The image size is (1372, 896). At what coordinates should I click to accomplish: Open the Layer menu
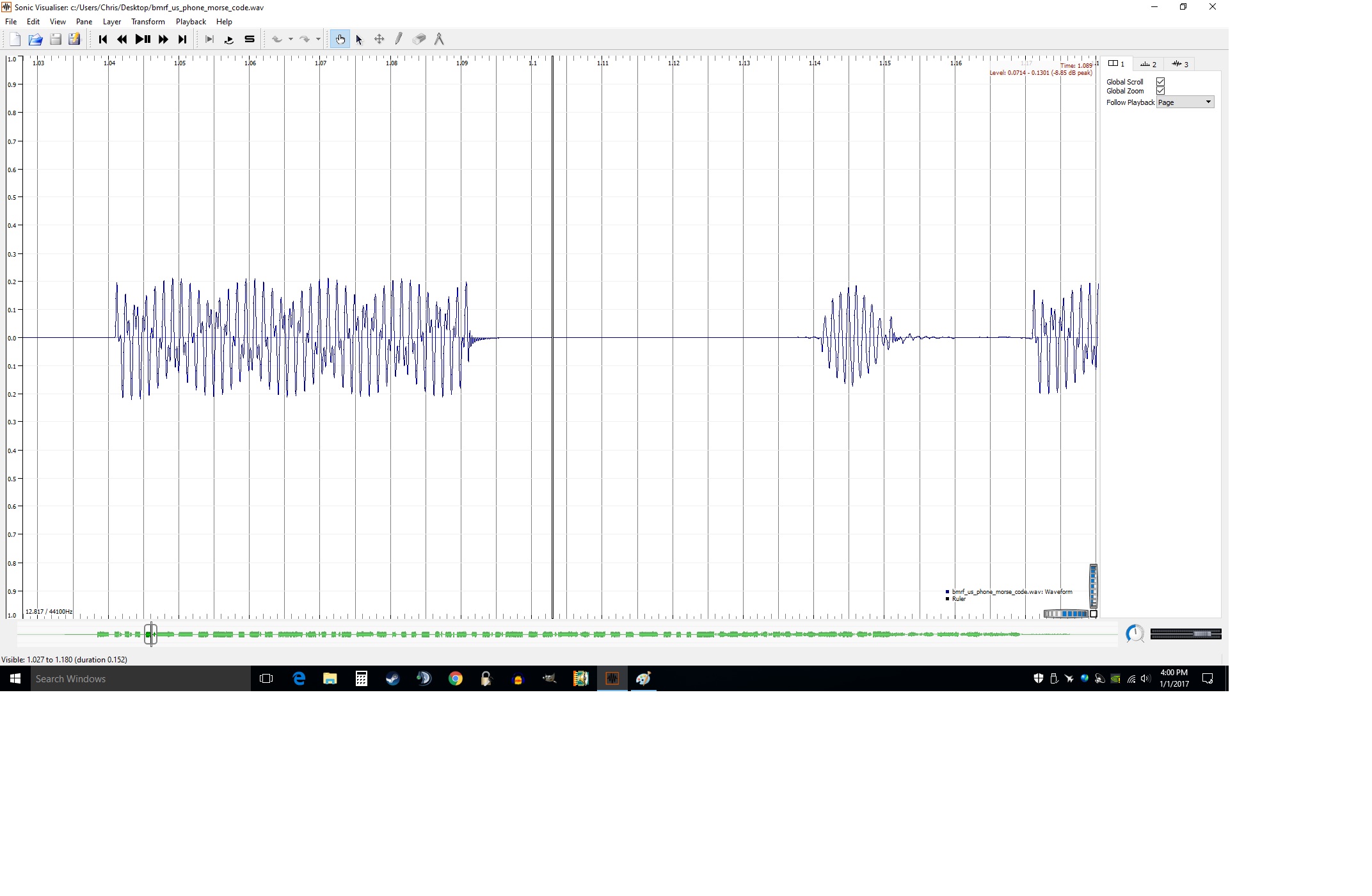coord(112,22)
